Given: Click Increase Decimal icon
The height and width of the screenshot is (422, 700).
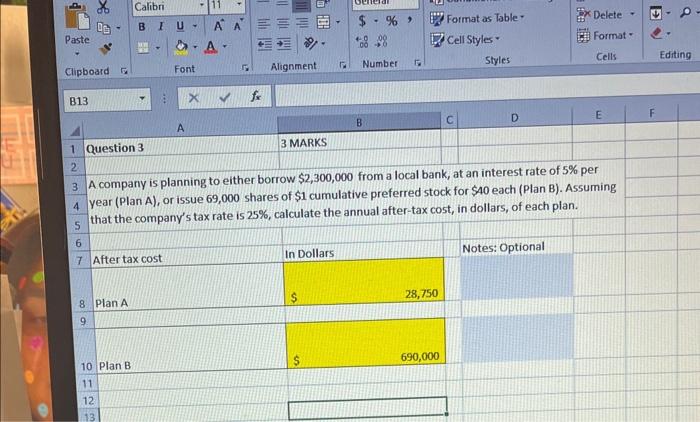Looking at the screenshot, I should pos(362,42).
